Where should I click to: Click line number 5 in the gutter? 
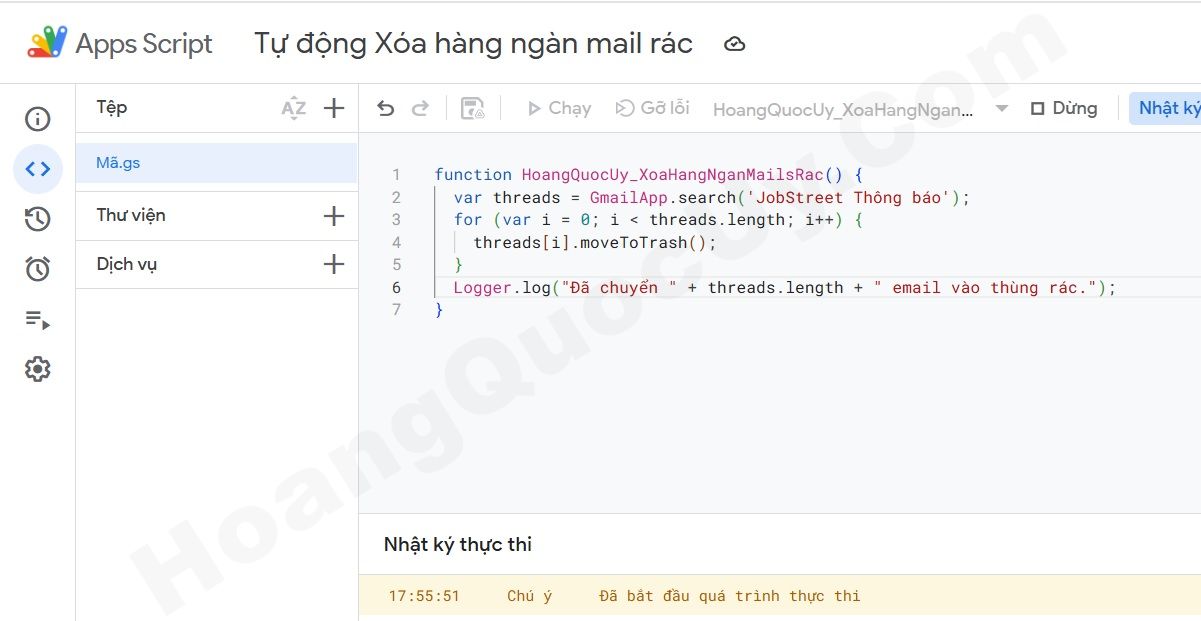click(397, 265)
